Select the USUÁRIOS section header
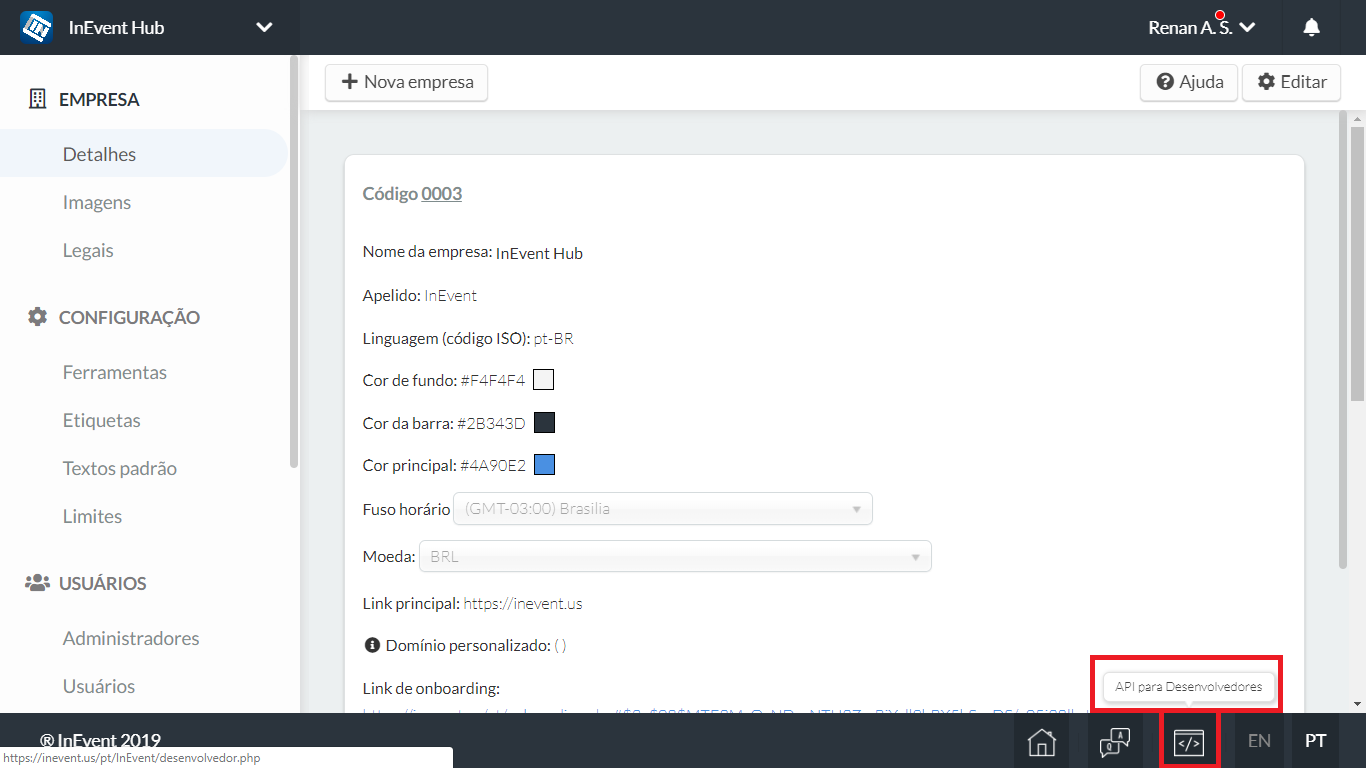Image resolution: width=1366 pixels, height=768 pixels. tap(103, 583)
